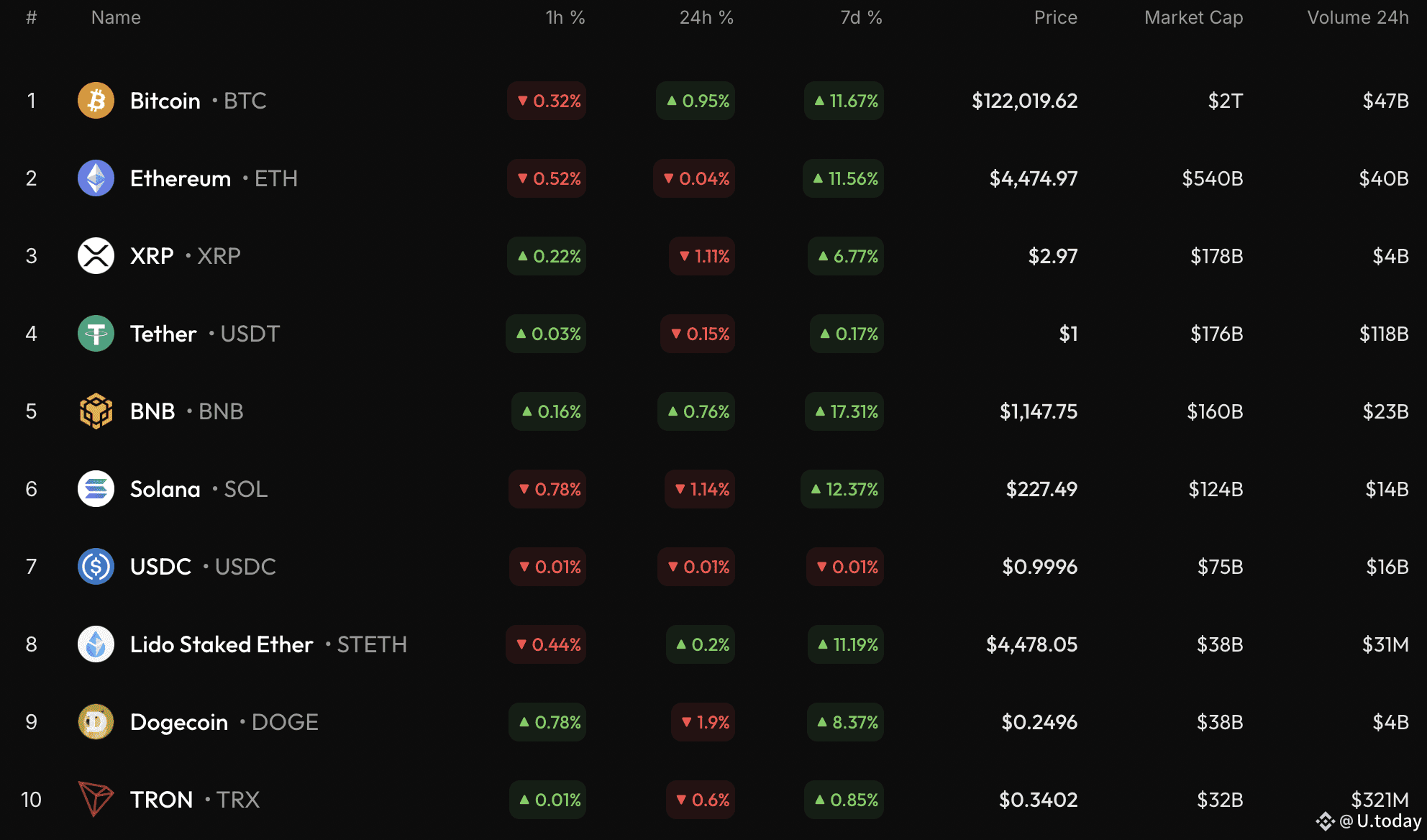Click the Bitcoin coin logo icon
1427x840 pixels.
pos(96,101)
